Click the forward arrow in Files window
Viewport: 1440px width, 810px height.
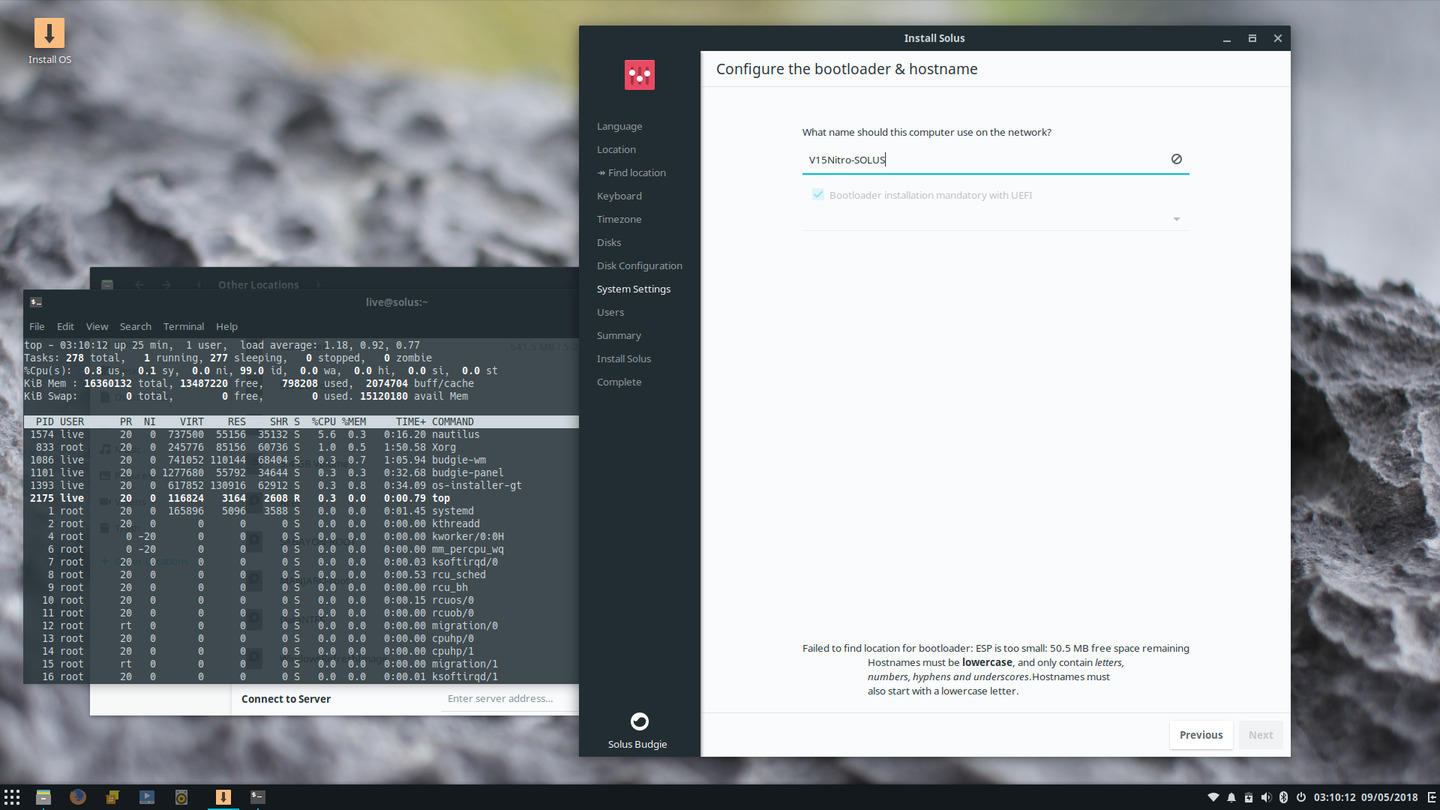(166, 285)
